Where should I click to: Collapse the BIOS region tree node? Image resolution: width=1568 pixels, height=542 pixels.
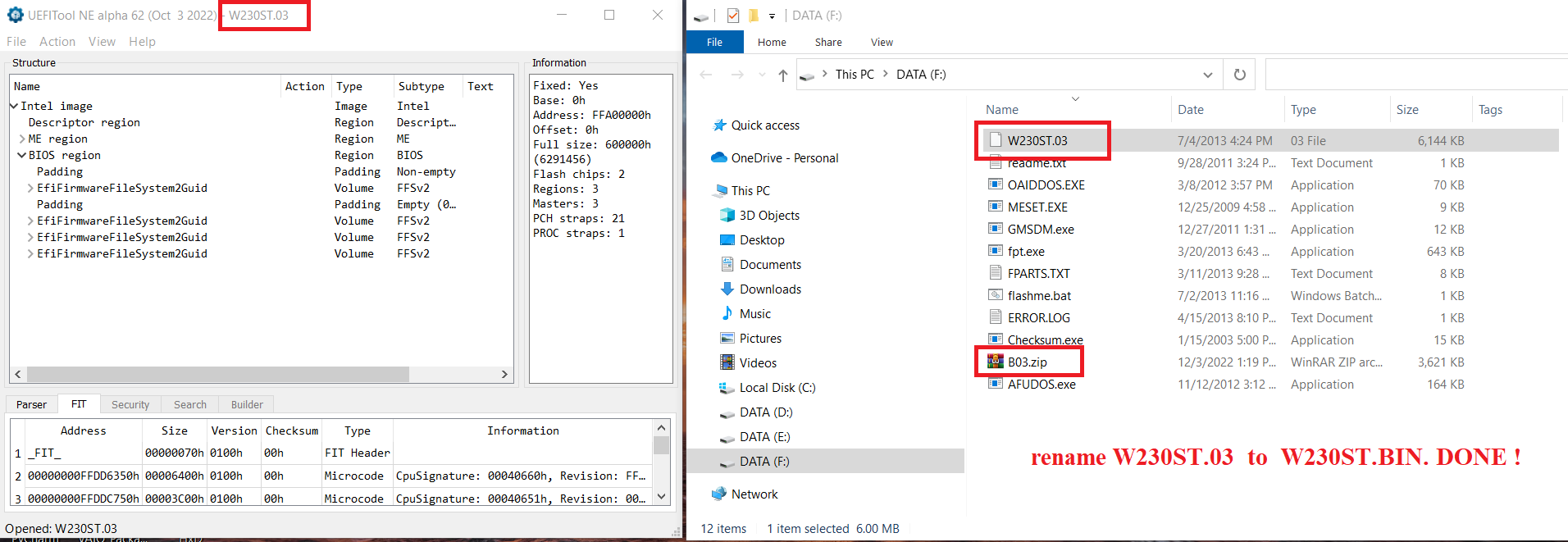22,155
